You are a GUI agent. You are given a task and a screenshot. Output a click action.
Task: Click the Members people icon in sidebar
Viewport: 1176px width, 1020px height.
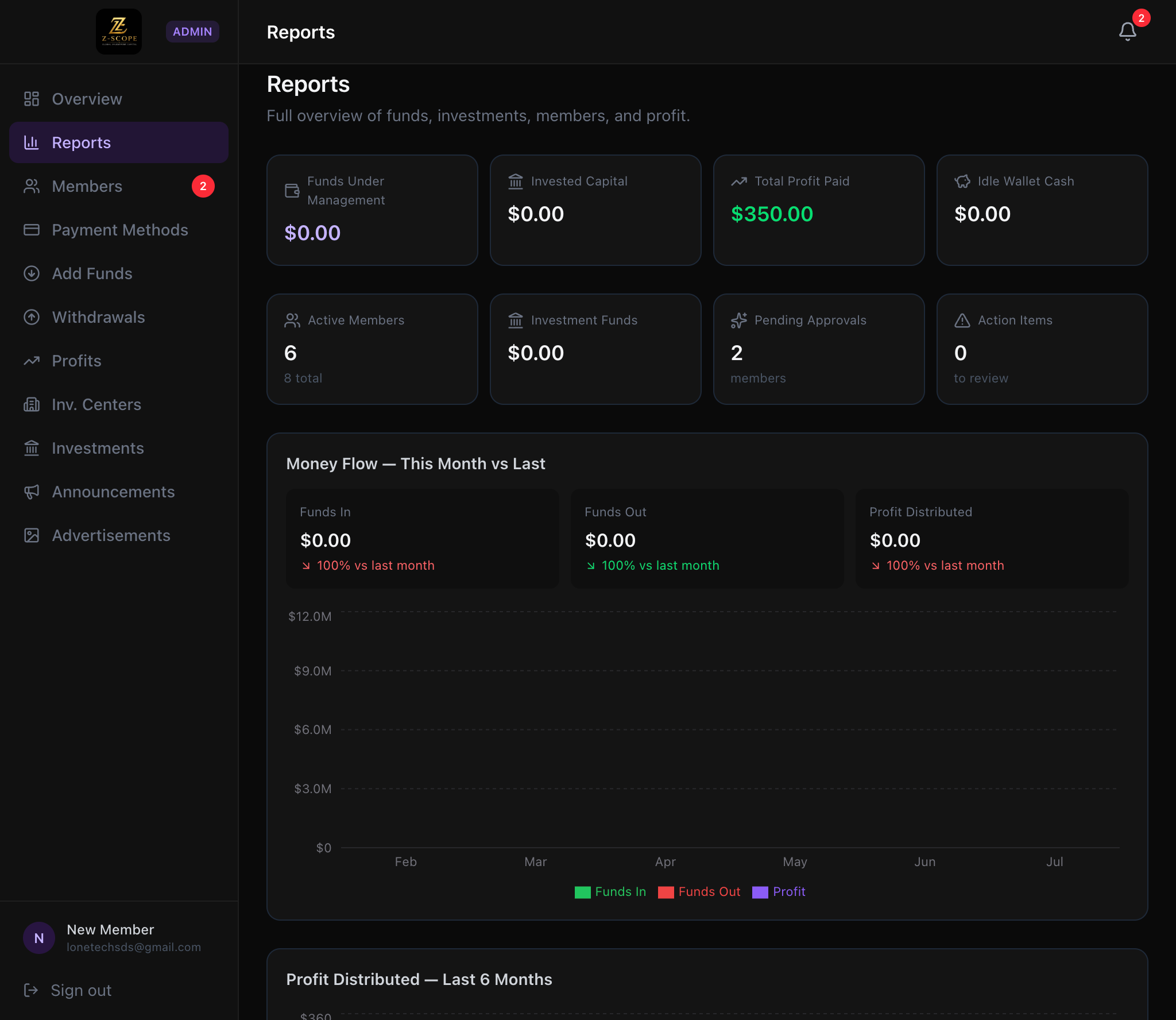point(32,186)
